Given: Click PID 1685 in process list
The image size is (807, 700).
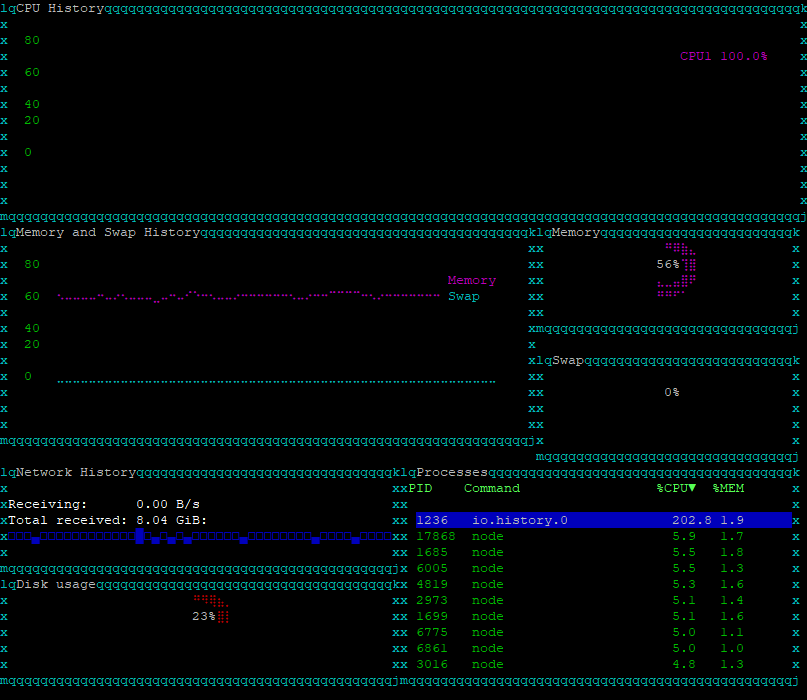Looking at the screenshot, I should pyautogui.click(x=432, y=552).
